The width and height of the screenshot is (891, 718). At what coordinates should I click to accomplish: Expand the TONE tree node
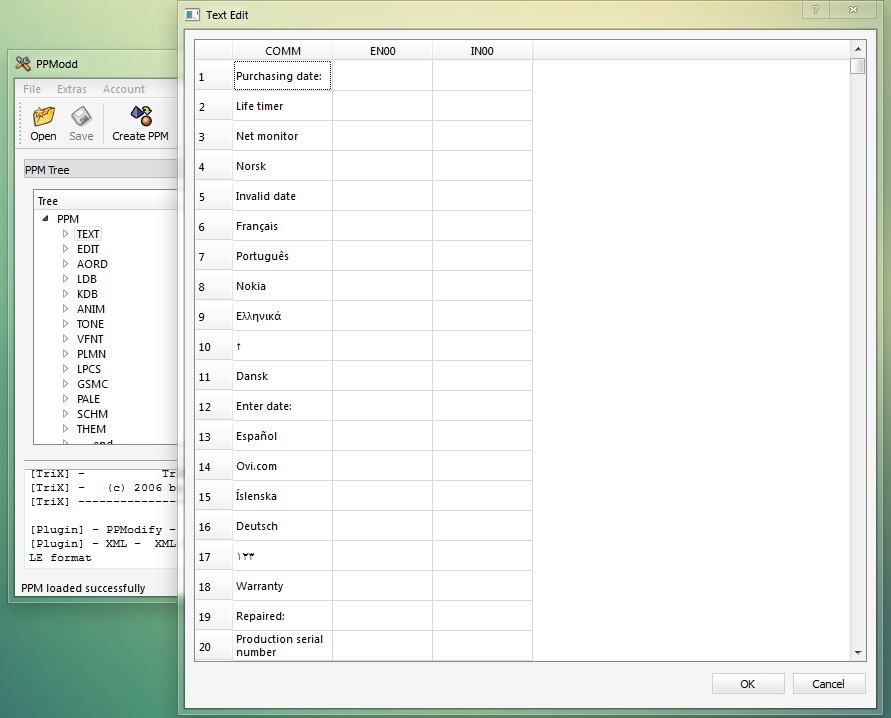[65, 323]
